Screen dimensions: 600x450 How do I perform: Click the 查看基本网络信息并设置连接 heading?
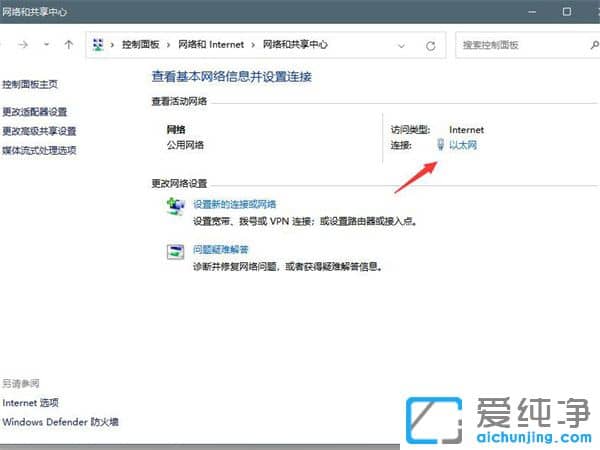pos(232,77)
